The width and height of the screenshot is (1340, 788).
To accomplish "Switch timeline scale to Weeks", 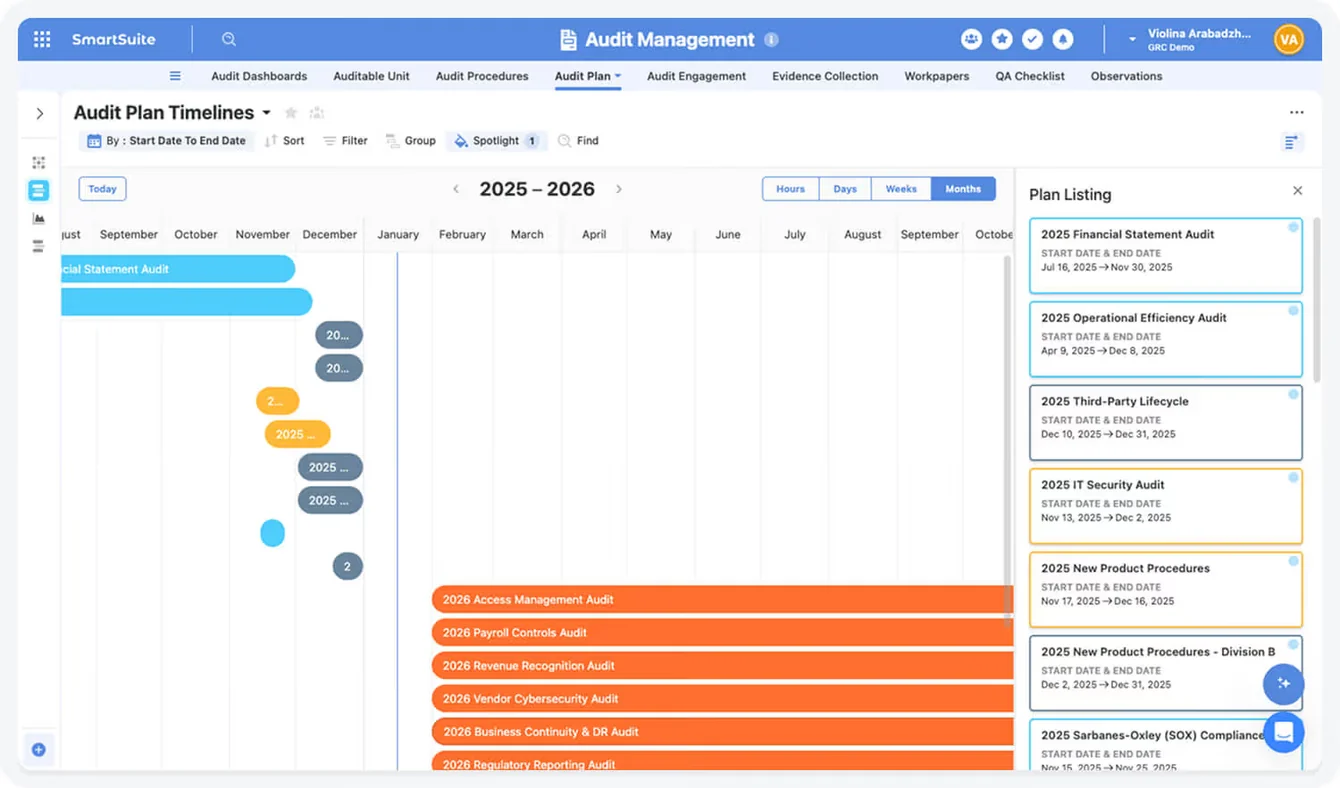I will pyautogui.click(x=901, y=189).
